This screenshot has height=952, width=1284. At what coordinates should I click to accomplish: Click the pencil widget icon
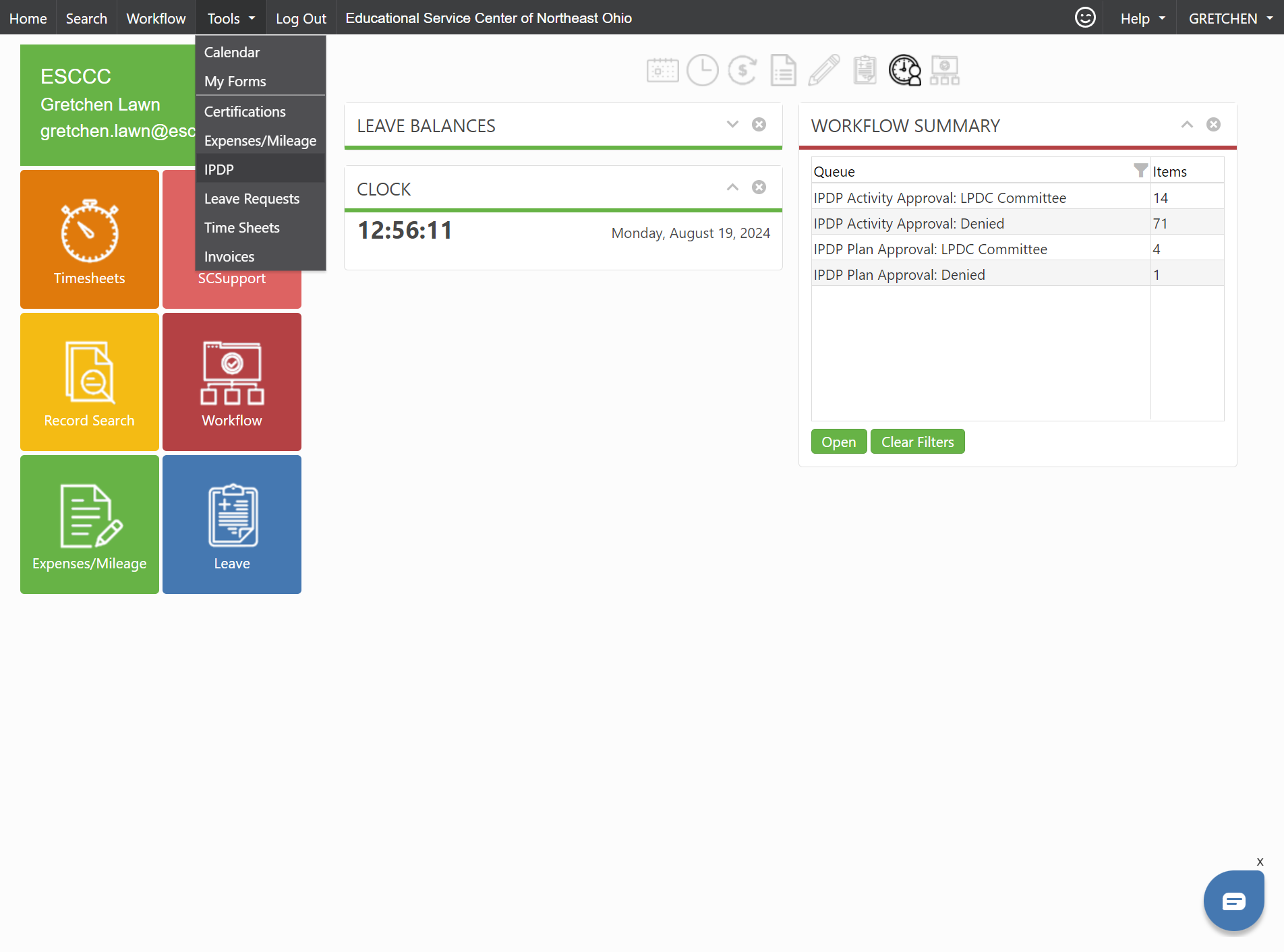(x=823, y=70)
